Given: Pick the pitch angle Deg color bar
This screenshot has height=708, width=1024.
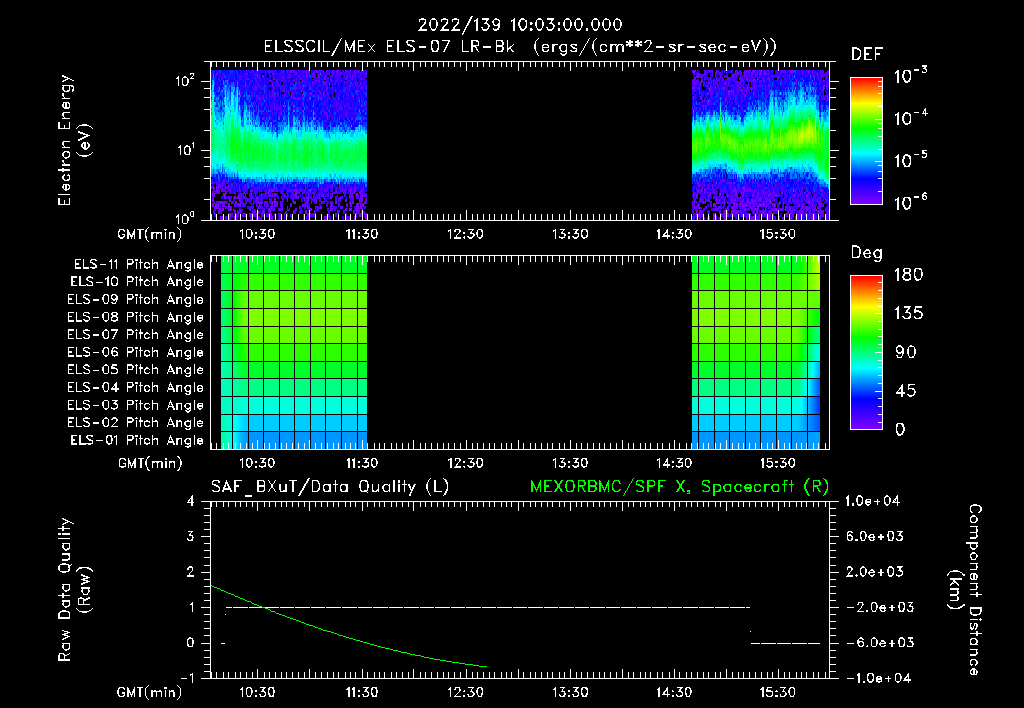Looking at the screenshot, I should (867, 352).
